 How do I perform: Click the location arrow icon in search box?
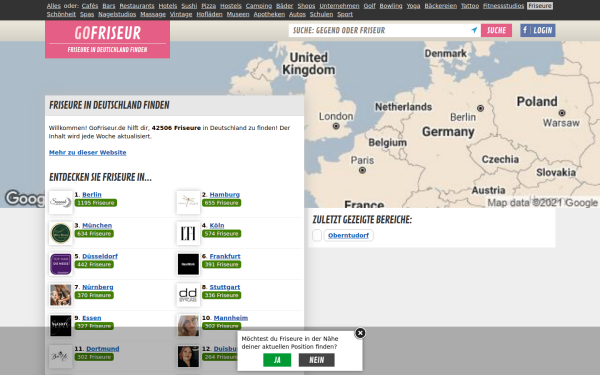click(474, 30)
